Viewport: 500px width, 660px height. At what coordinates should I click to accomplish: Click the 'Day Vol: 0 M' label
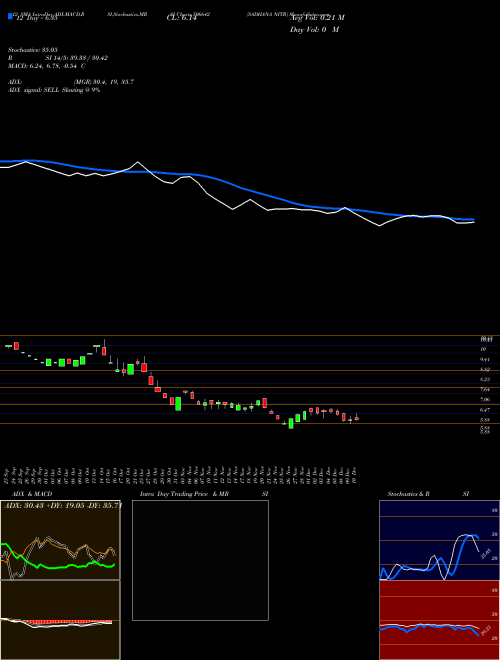(x=314, y=30)
